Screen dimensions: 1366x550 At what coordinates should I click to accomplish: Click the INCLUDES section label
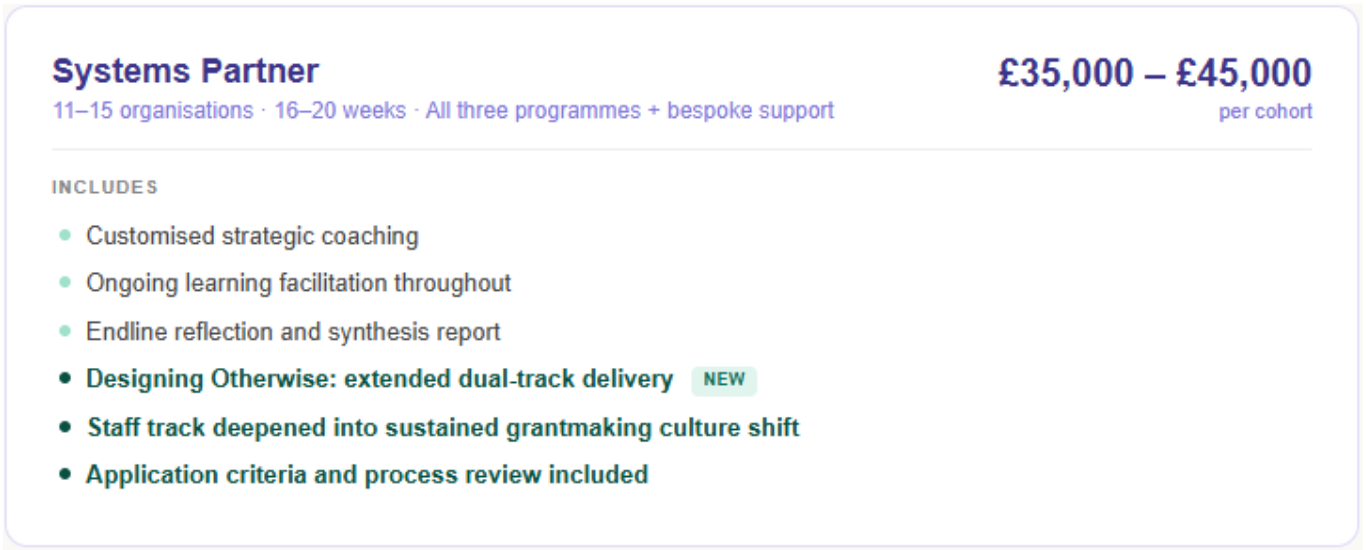point(105,187)
